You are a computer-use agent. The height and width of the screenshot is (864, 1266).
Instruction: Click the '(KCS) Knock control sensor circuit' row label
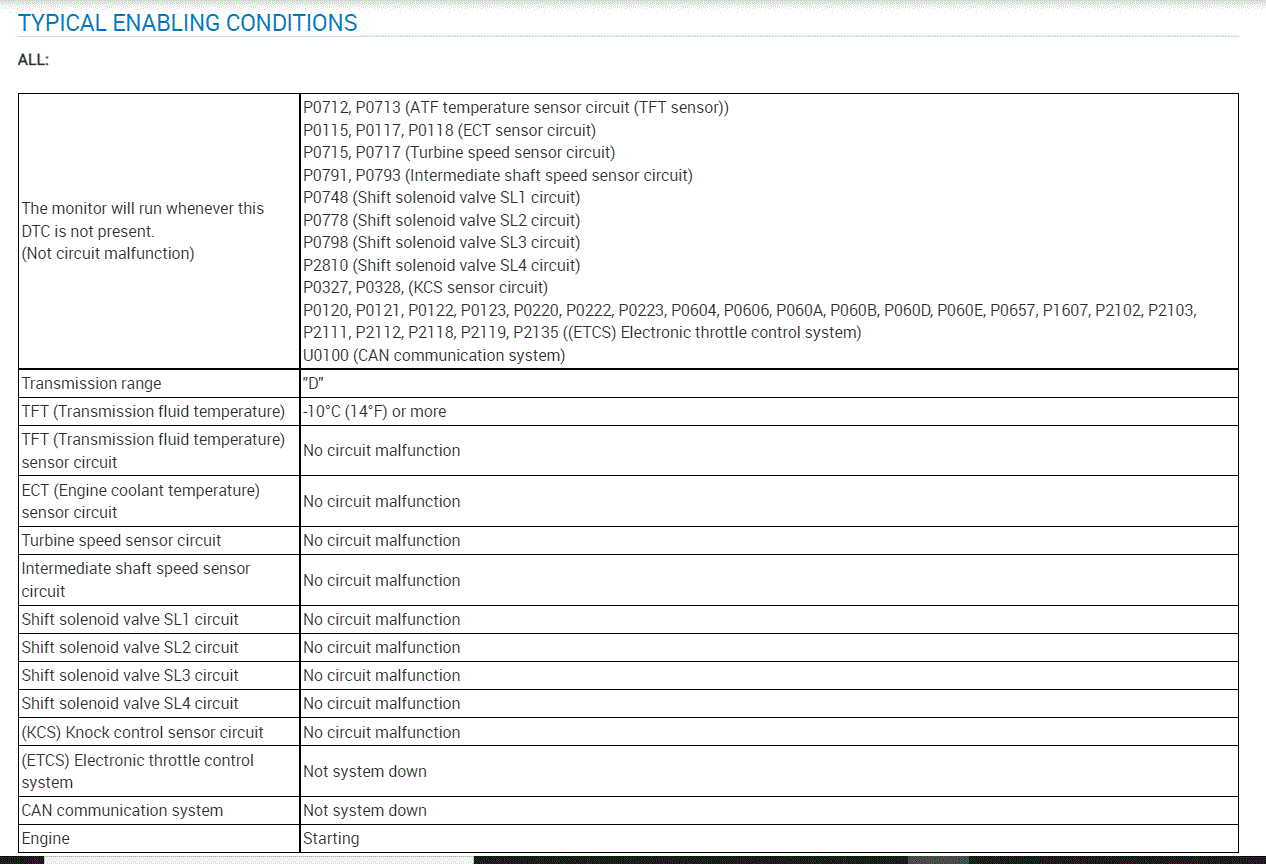coord(143,732)
